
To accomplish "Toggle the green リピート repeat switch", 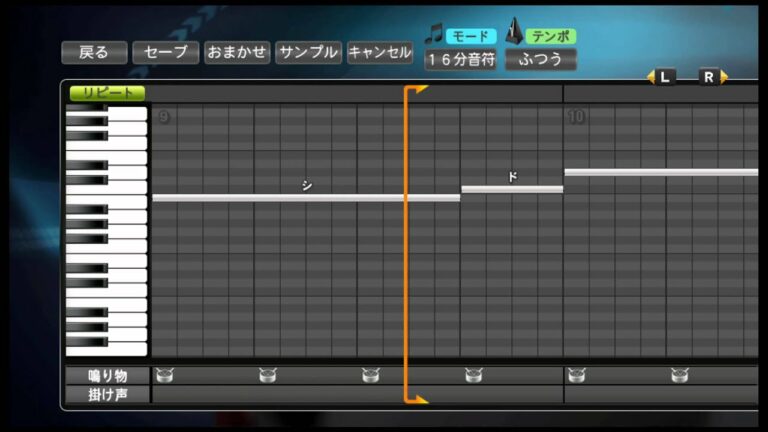I will 107,93.
